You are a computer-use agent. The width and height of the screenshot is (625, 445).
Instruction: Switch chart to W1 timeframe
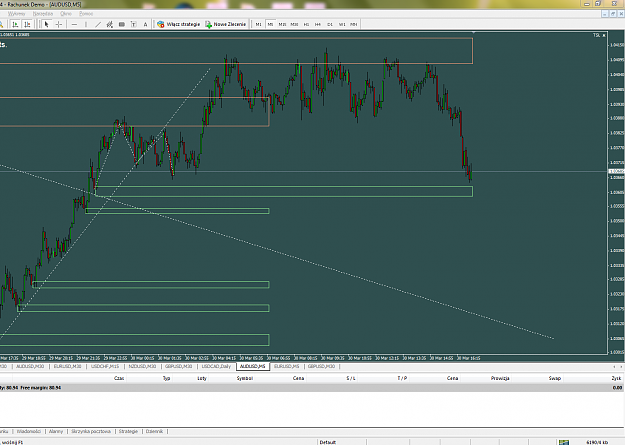pos(342,24)
